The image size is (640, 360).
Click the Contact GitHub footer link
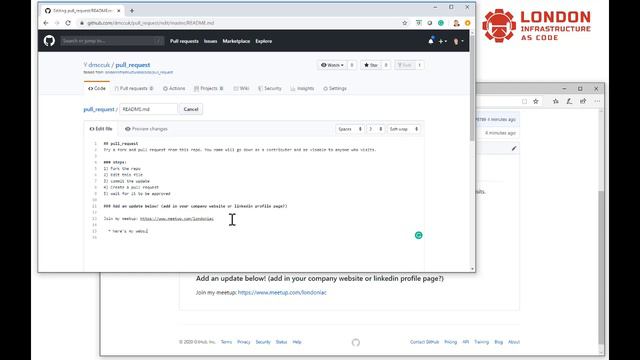pyautogui.click(x=424, y=342)
